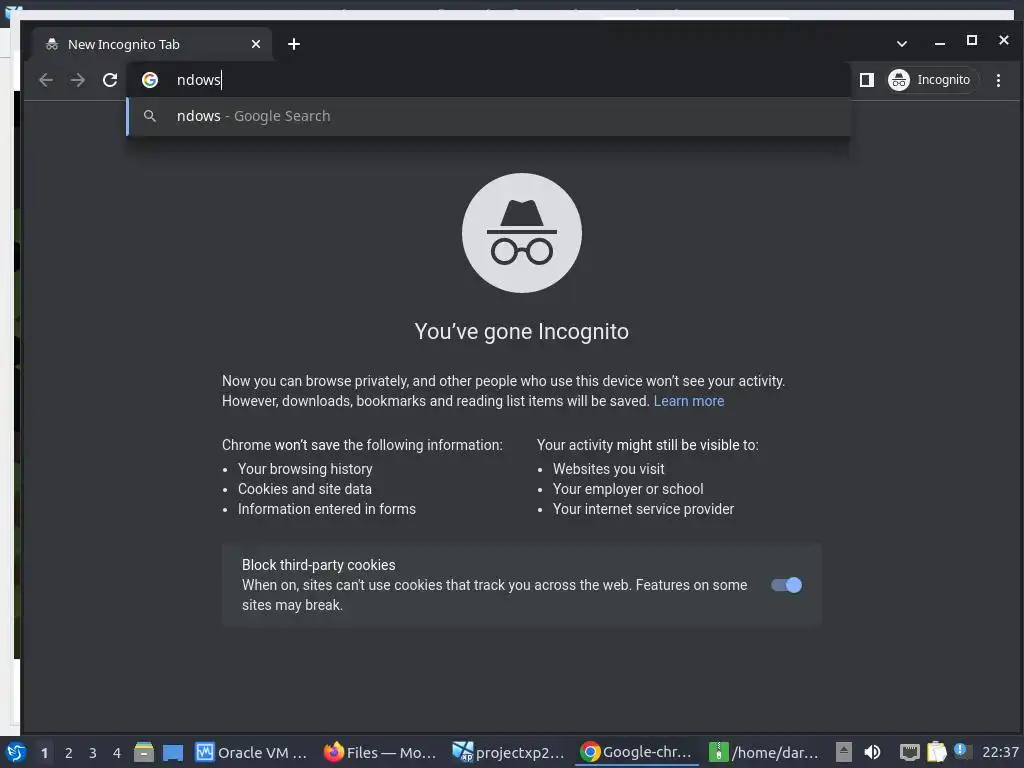Click the green archive icon in the taskbar

[x=718, y=752]
